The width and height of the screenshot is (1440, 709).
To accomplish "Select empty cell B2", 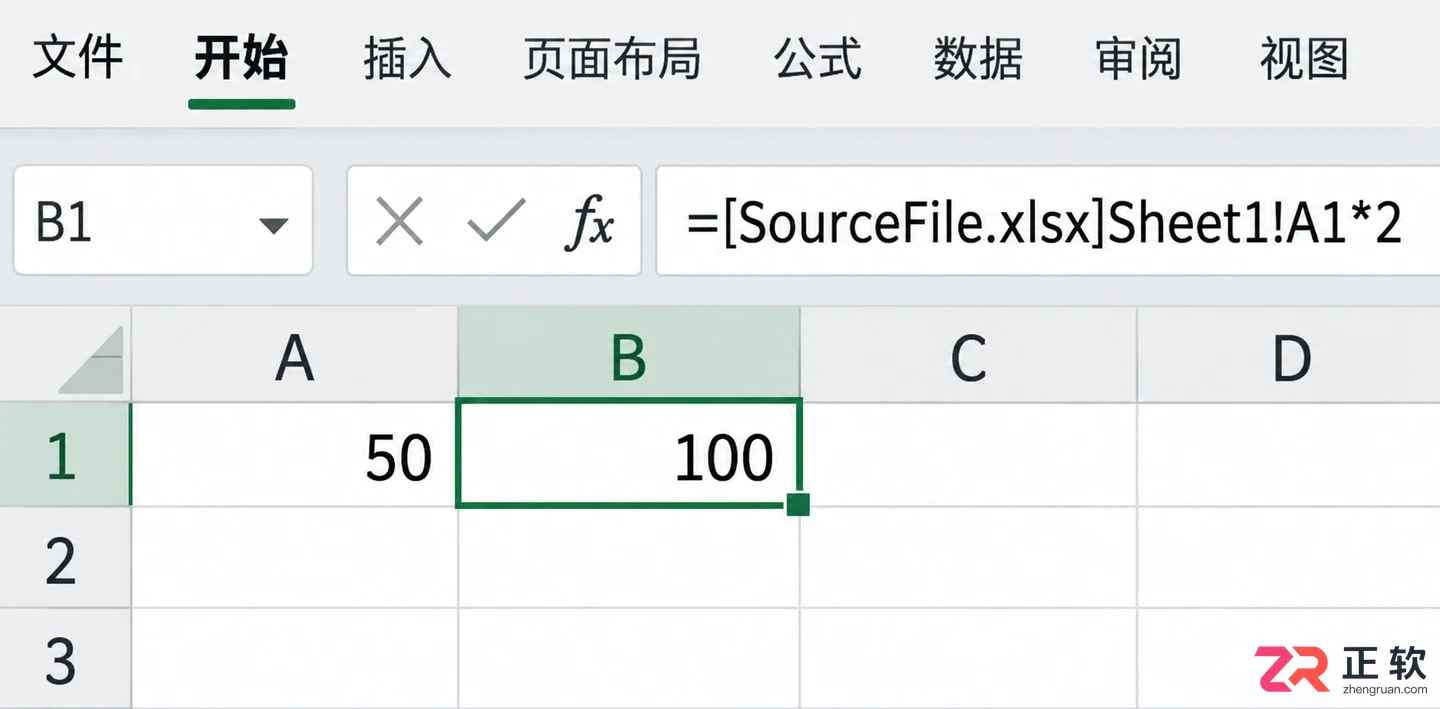I will tap(629, 557).
